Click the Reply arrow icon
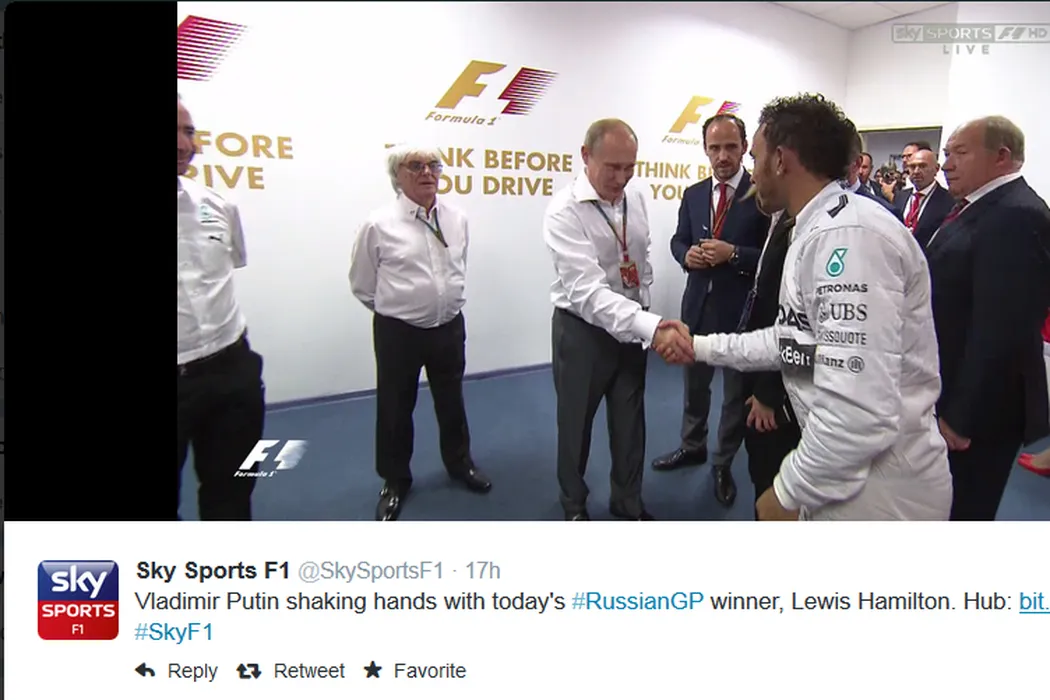Image resolution: width=1050 pixels, height=700 pixels. pos(145,671)
